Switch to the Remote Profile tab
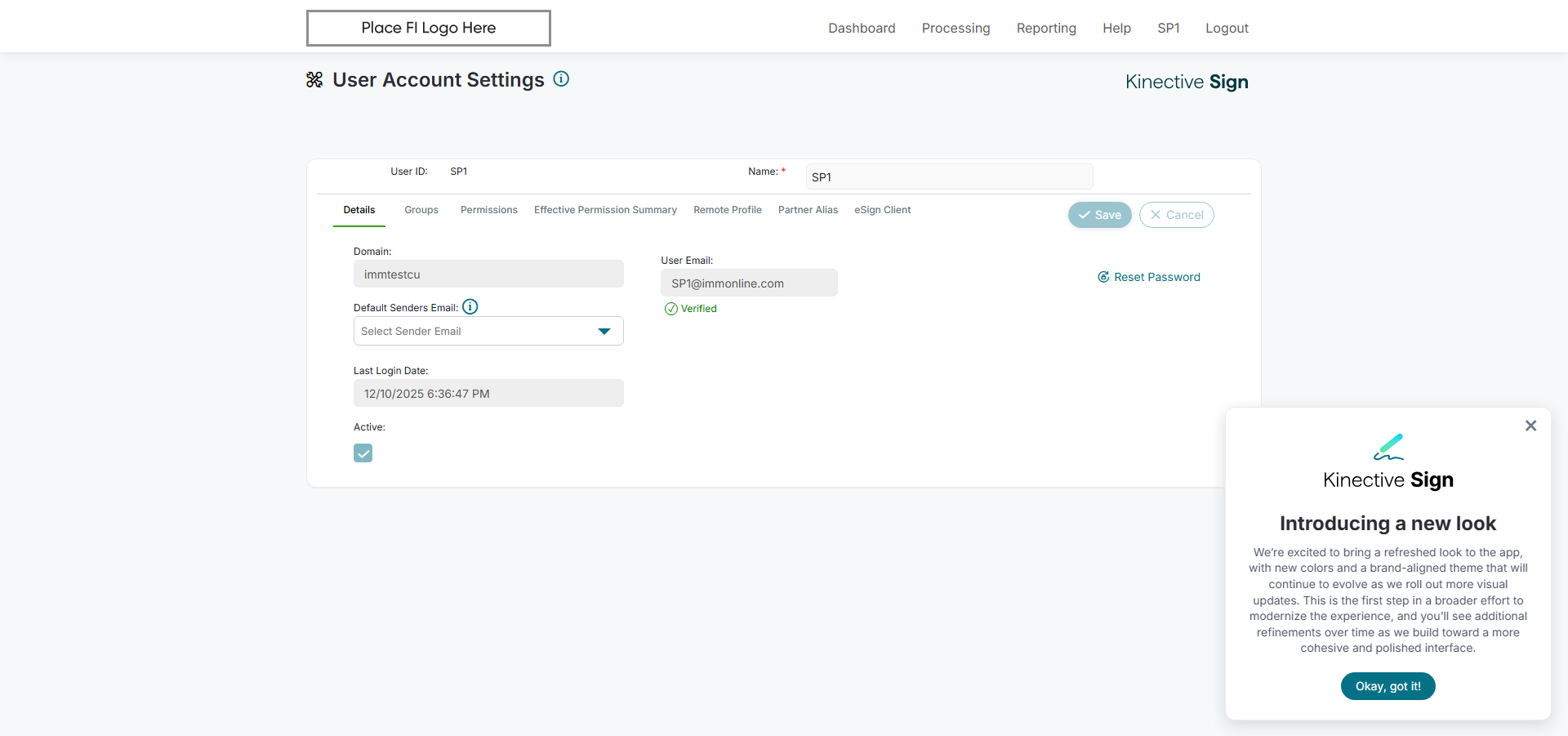The image size is (1568, 736). coord(728,210)
